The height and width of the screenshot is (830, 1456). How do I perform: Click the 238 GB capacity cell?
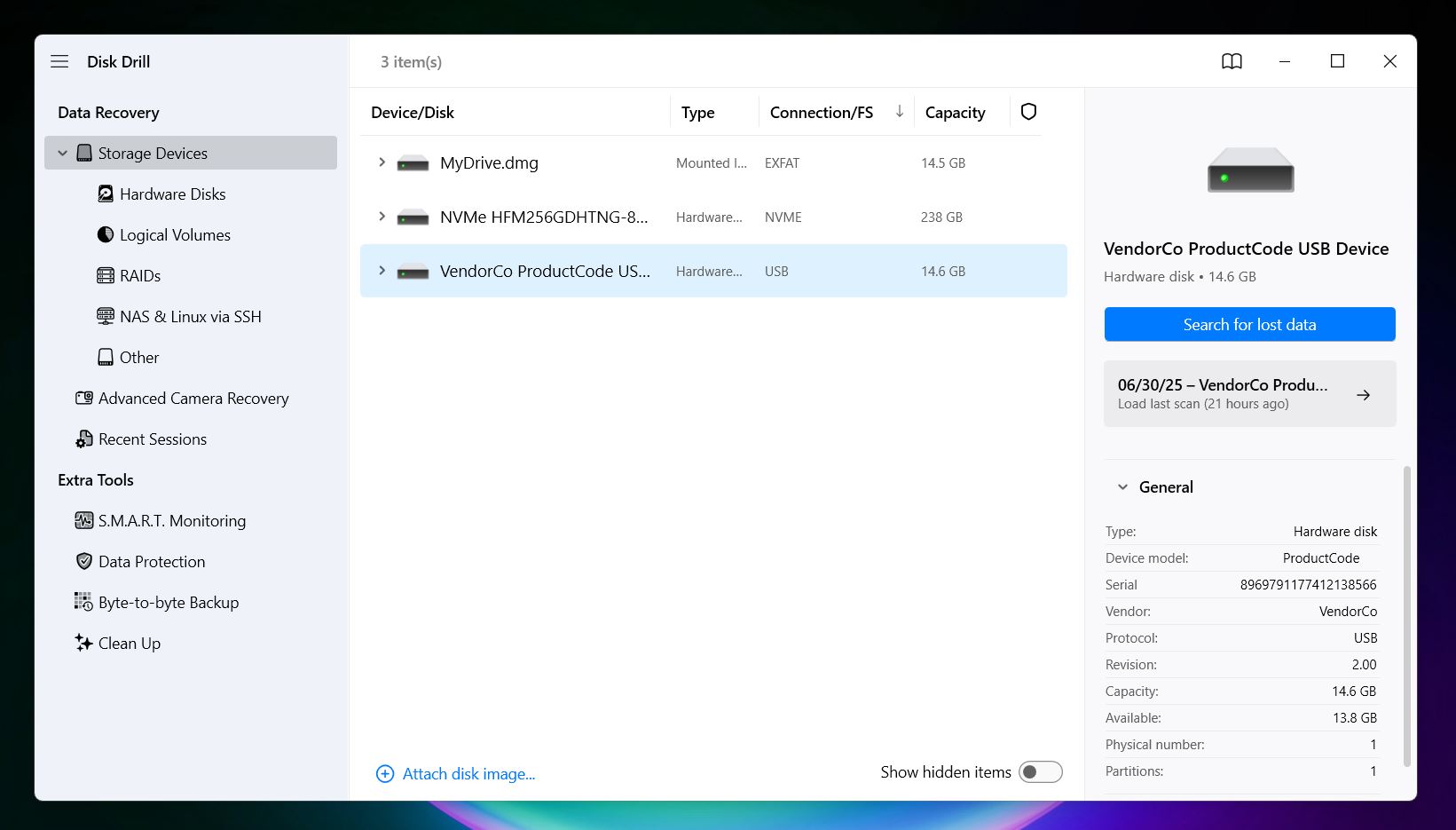[941, 217]
